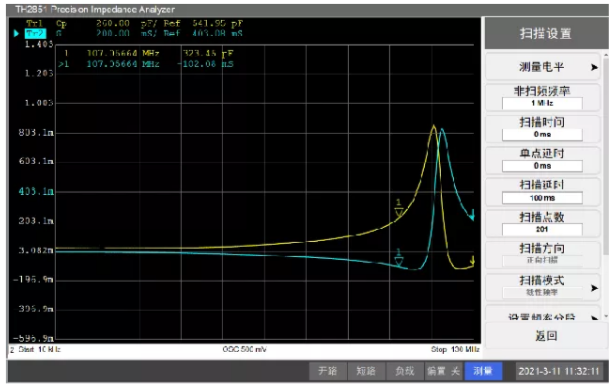Activate the blue 测量 measure button
Screen dimensions: 613x389
[483, 371]
